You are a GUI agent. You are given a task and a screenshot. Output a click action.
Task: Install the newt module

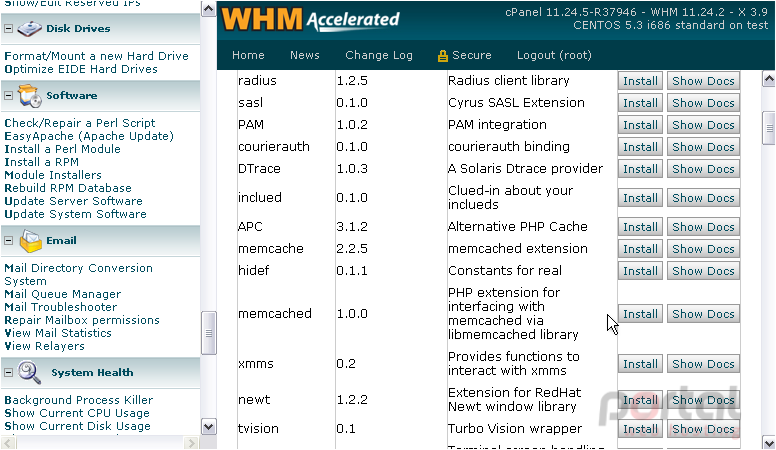click(640, 400)
